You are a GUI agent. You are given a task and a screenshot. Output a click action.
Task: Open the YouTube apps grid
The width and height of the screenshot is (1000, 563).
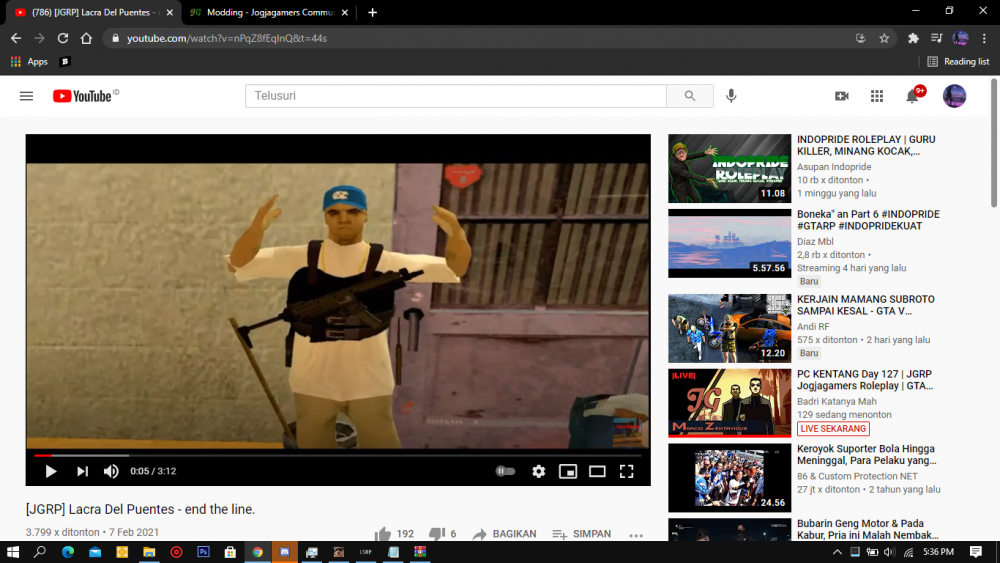pos(877,96)
